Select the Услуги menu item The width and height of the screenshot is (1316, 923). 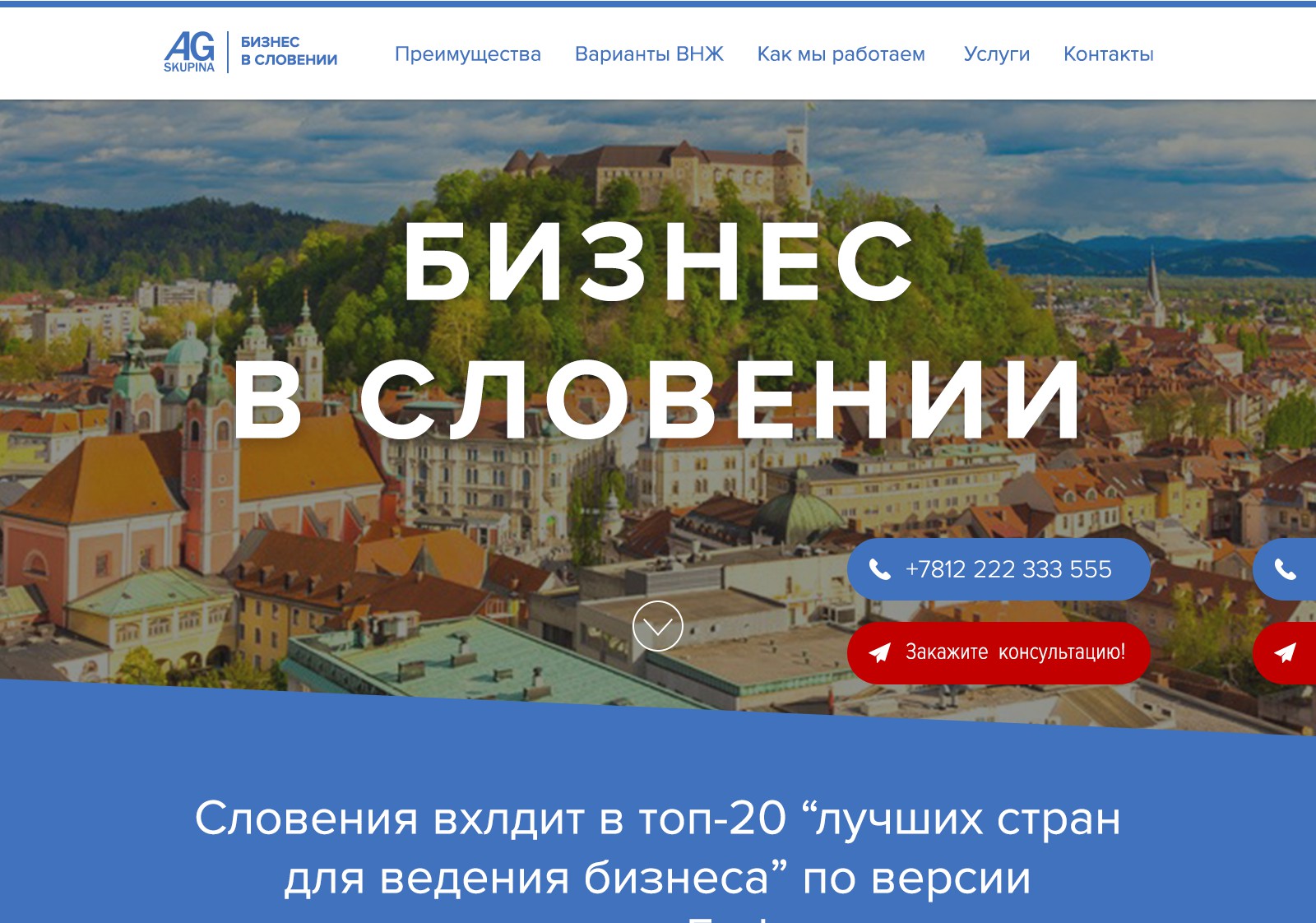click(x=996, y=54)
